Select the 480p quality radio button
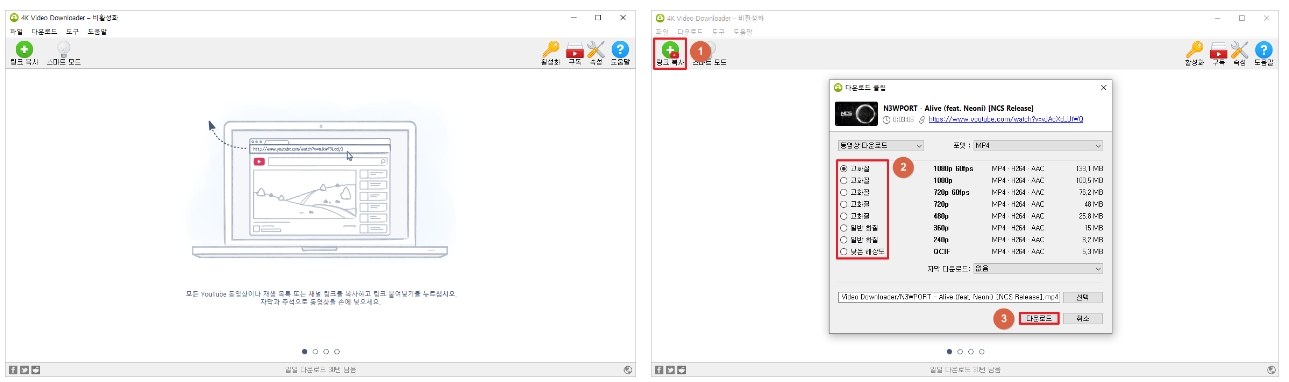The height and width of the screenshot is (382, 1289). click(845, 216)
